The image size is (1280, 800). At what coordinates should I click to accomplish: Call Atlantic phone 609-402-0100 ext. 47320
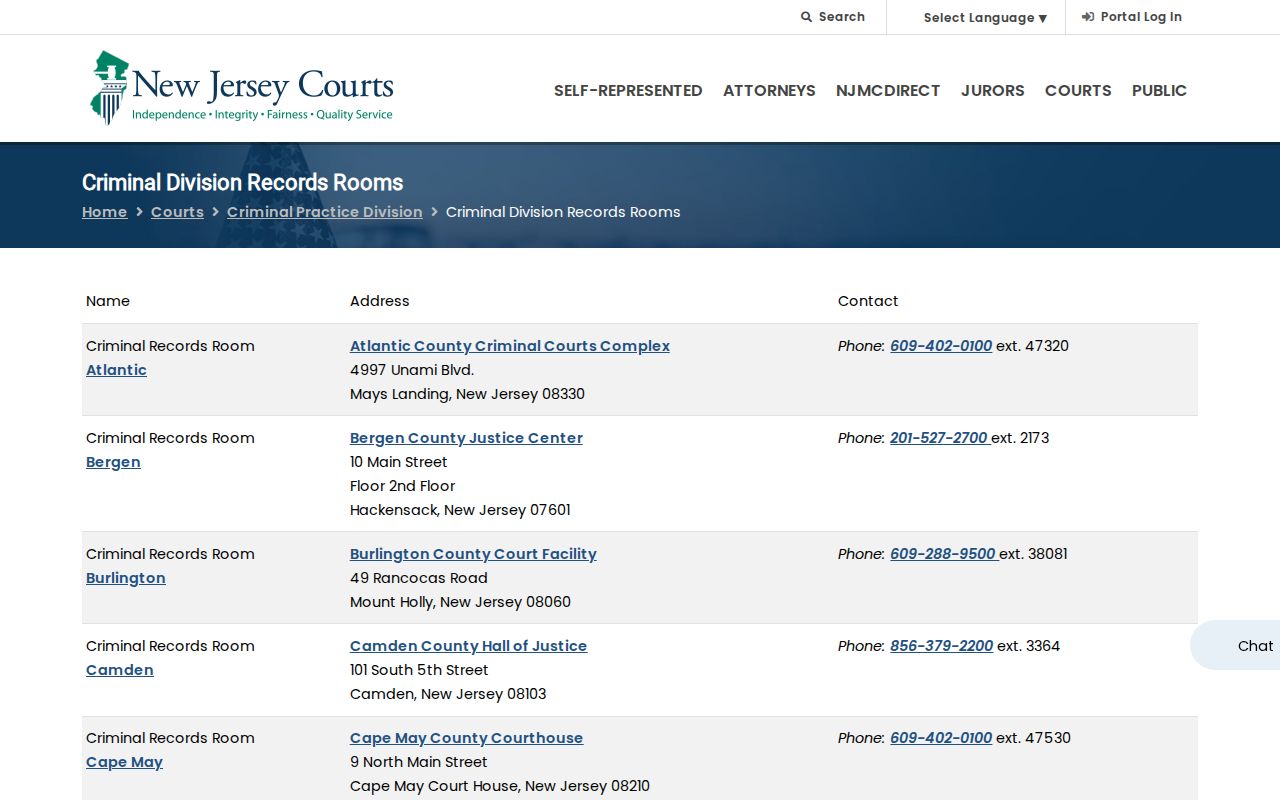941,346
